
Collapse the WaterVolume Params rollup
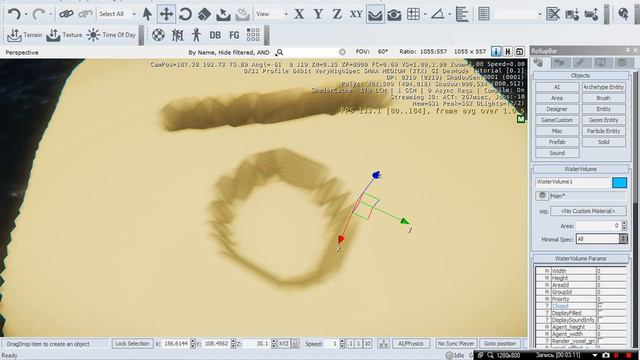pos(580,258)
